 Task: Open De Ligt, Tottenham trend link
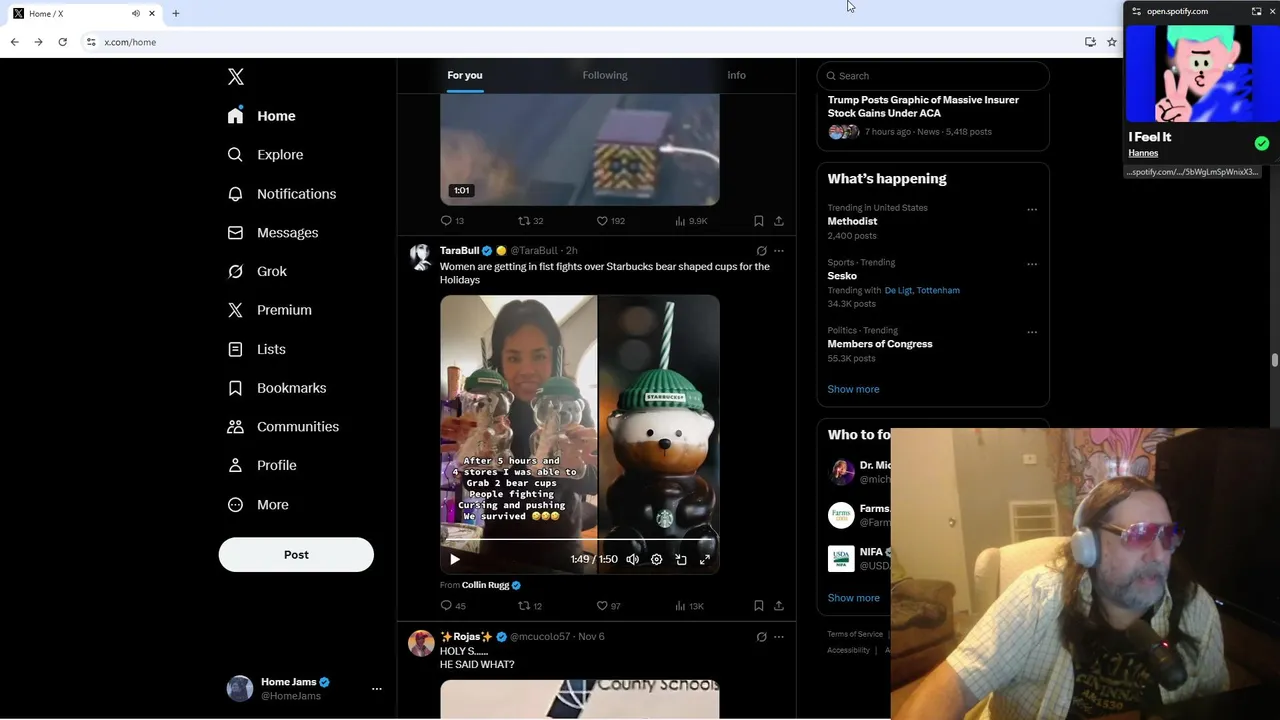tap(922, 291)
